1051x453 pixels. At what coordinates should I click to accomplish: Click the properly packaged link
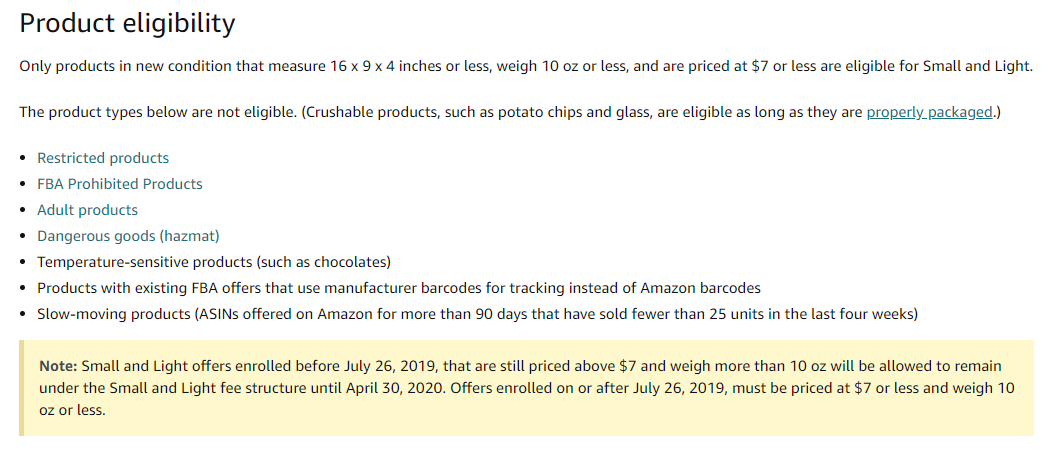click(929, 112)
